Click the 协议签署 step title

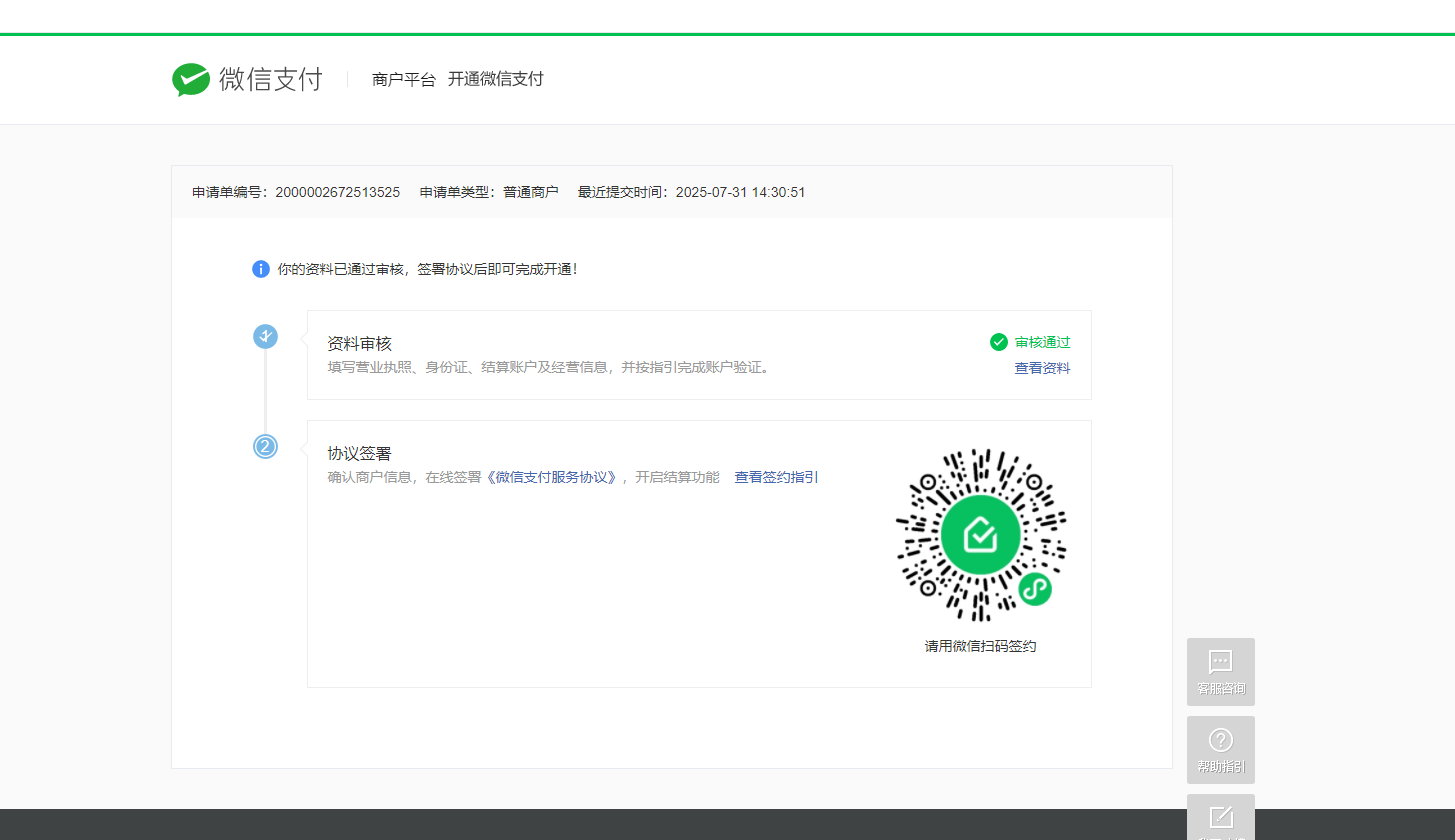(x=359, y=453)
